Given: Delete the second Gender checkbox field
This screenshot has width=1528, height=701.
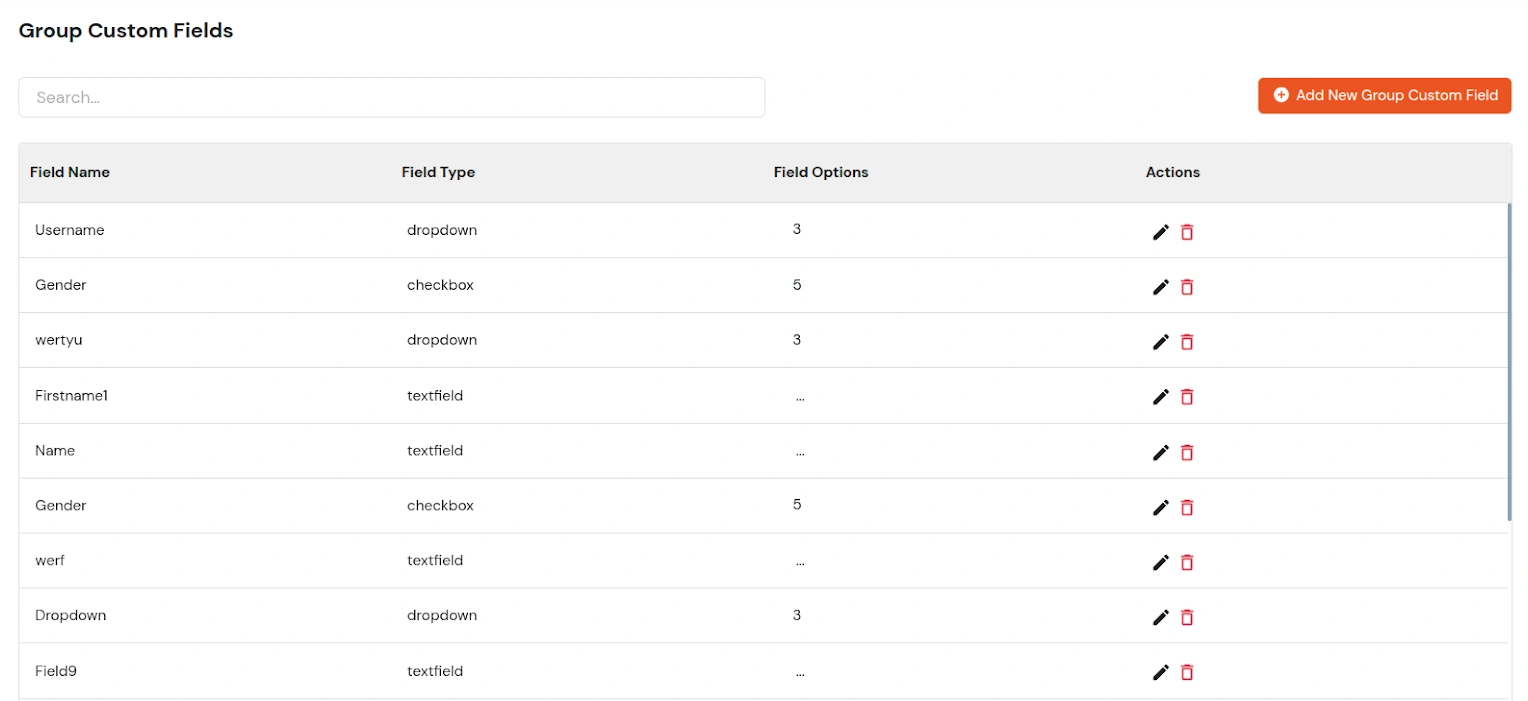Looking at the screenshot, I should coord(1187,507).
